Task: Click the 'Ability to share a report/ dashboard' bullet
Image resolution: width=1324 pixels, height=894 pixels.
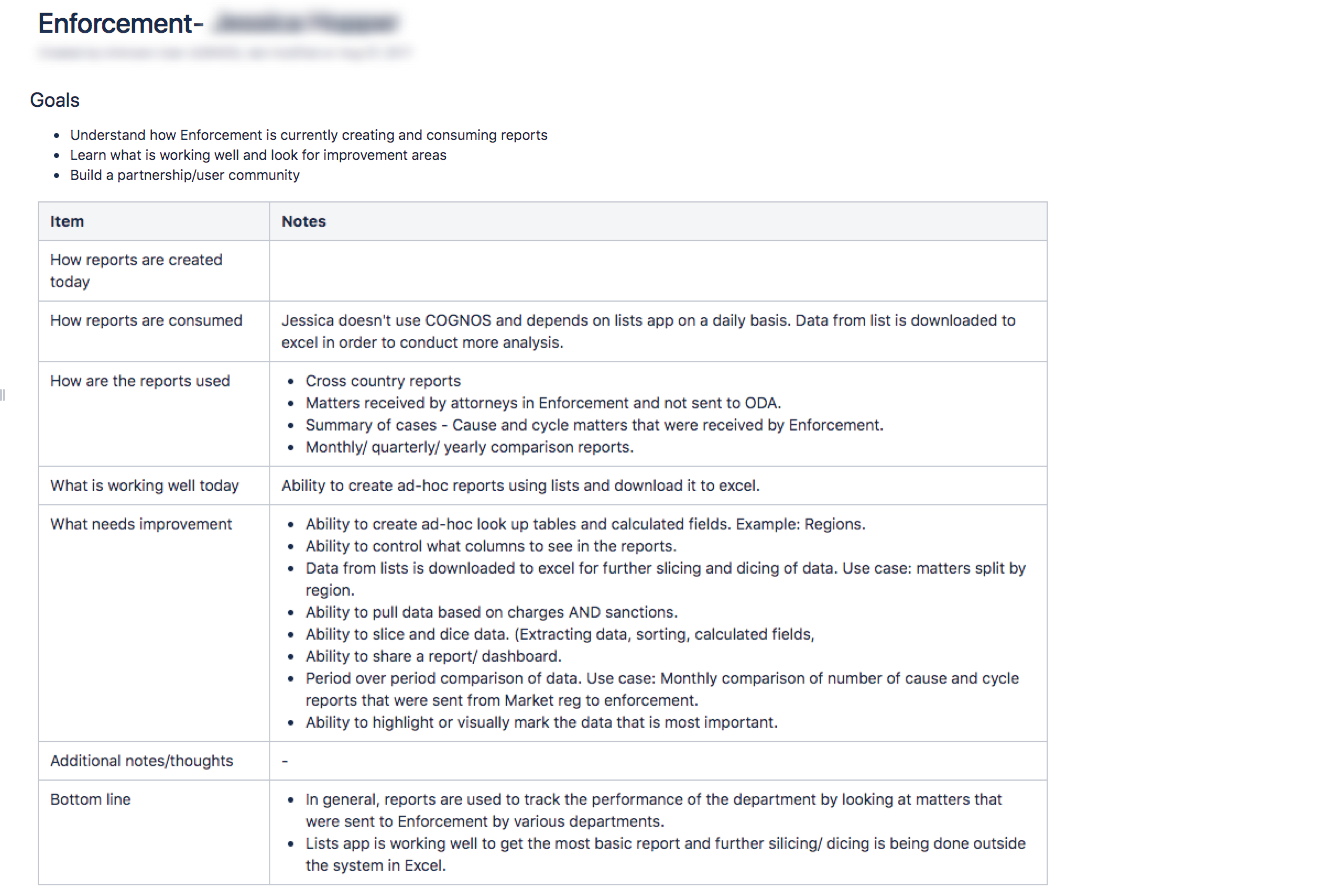Action: click(x=433, y=656)
